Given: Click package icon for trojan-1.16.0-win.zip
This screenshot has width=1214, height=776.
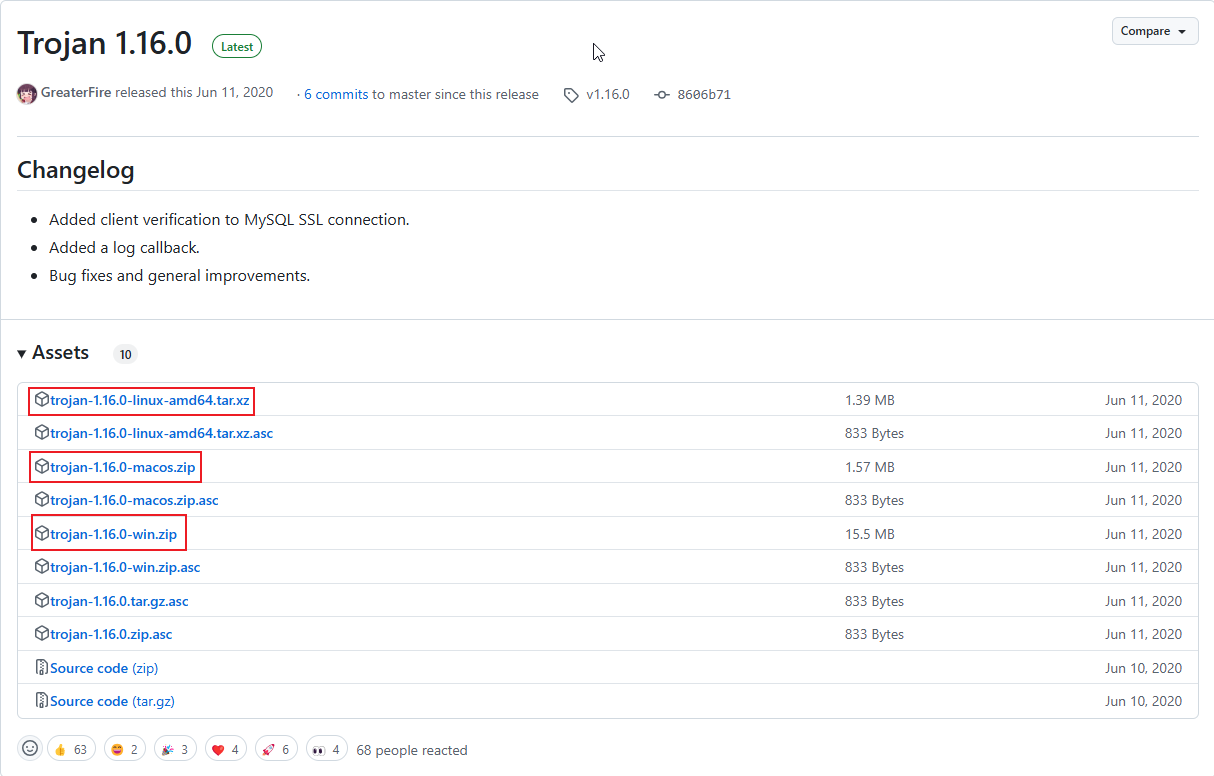Looking at the screenshot, I should click(42, 534).
